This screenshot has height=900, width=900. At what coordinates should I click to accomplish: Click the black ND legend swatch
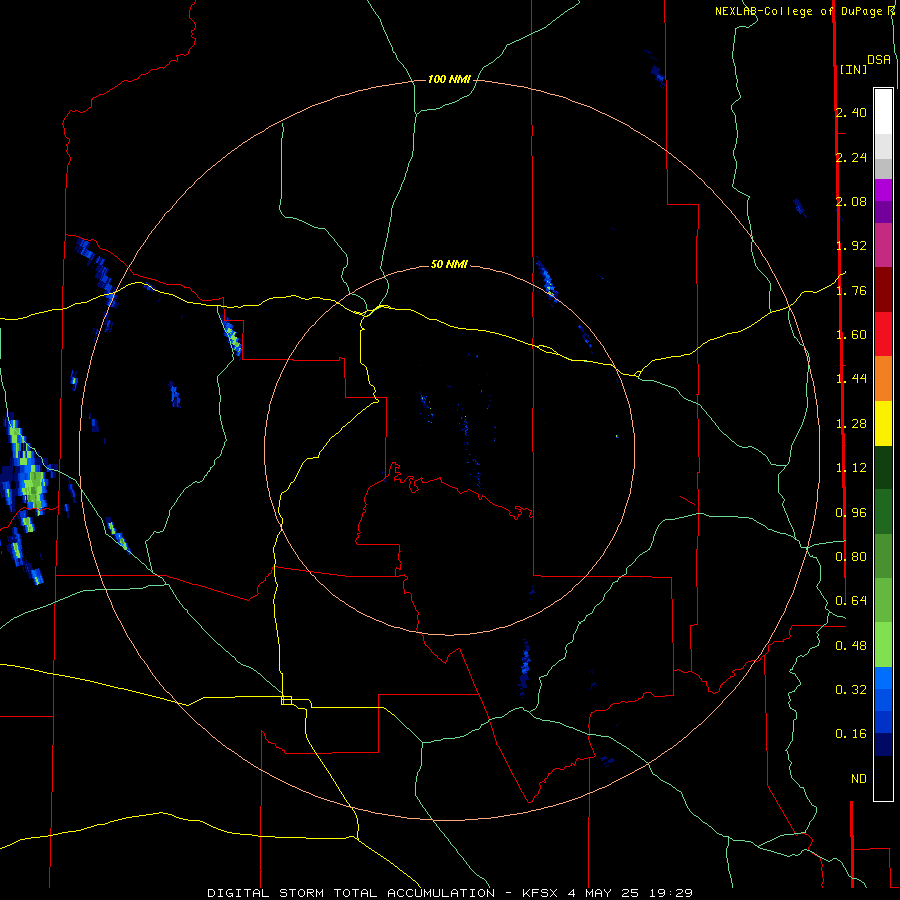click(x=883, y=778)
